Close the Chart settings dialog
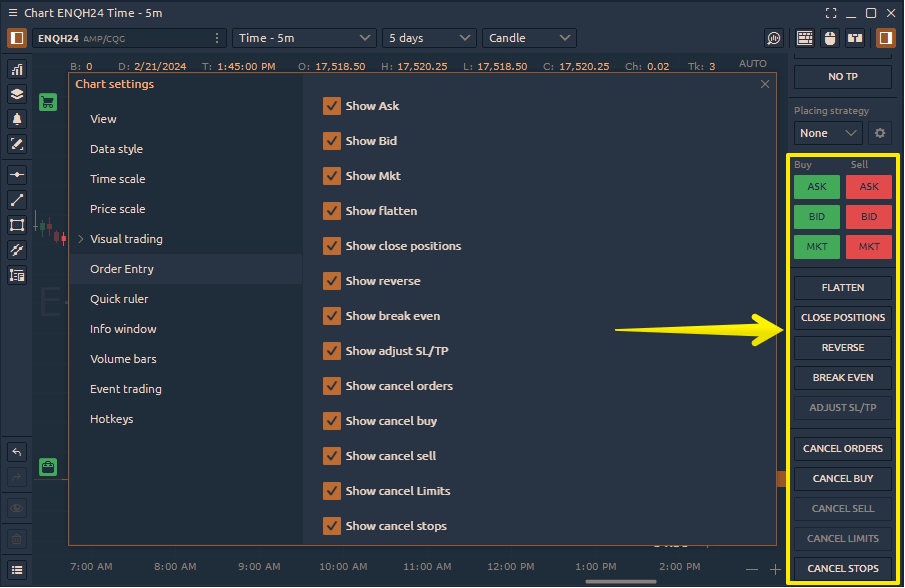Screen dimensions: 905x588 pos(765,85)
